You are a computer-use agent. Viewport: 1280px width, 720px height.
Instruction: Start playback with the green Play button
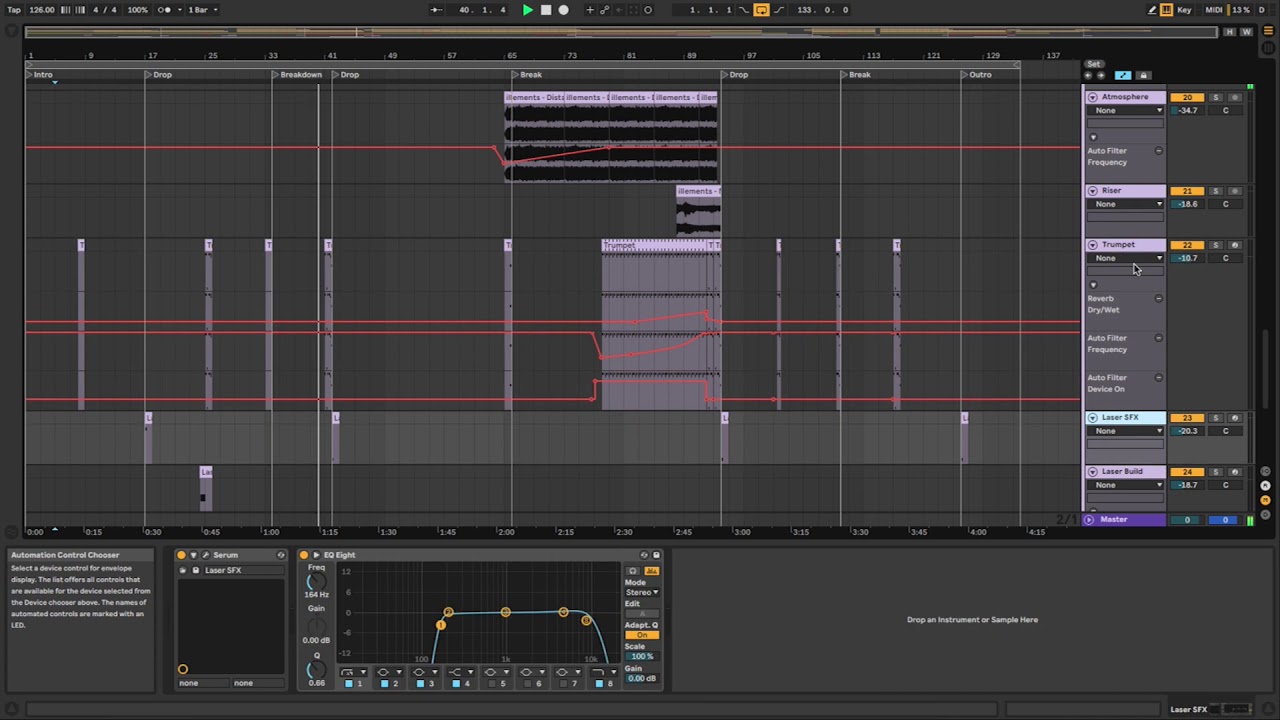(528, 10)
